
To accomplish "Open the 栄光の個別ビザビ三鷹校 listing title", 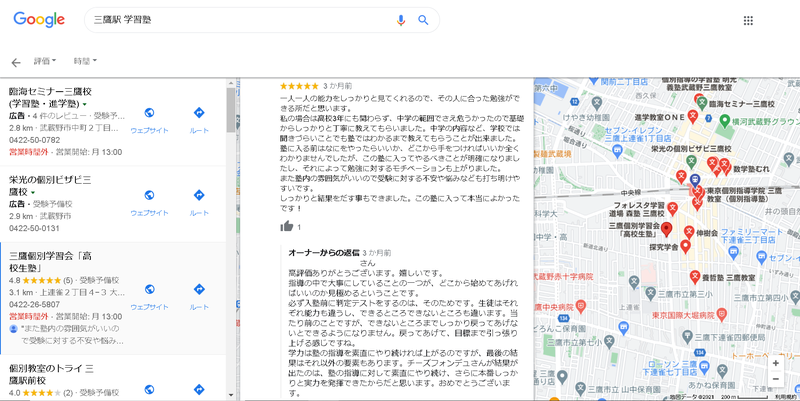I will [x=50, y=186].
